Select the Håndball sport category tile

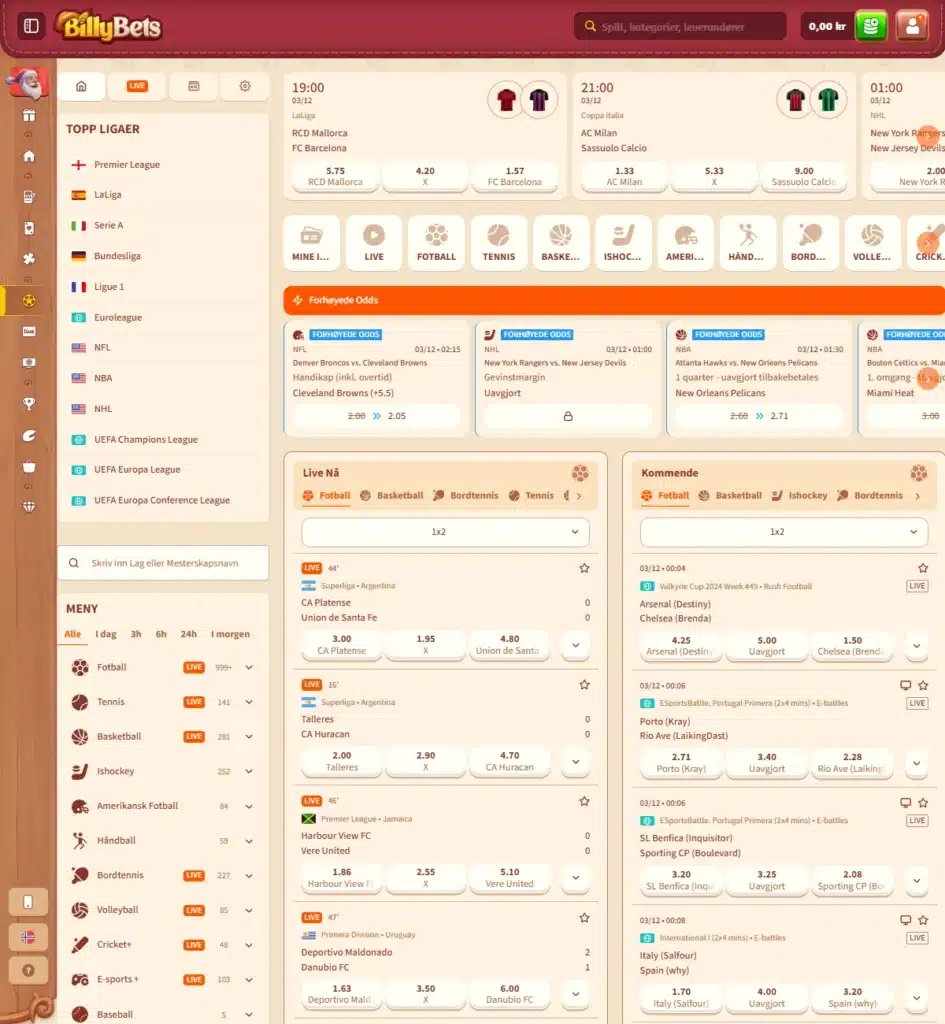(746, 243)
